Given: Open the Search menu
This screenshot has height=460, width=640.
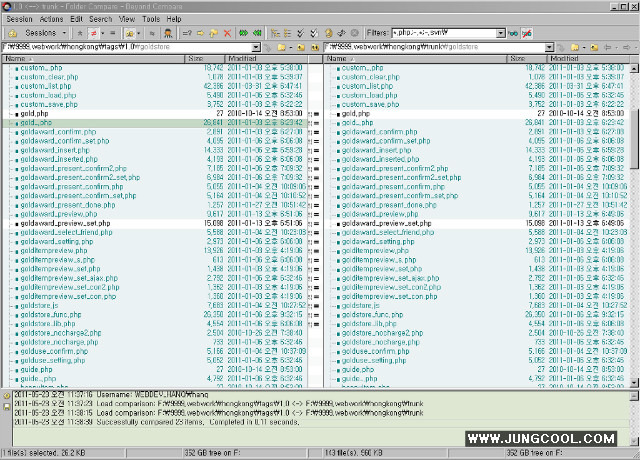Looking at the screenshot, I should pyautogui.click(x=100, y=19).
